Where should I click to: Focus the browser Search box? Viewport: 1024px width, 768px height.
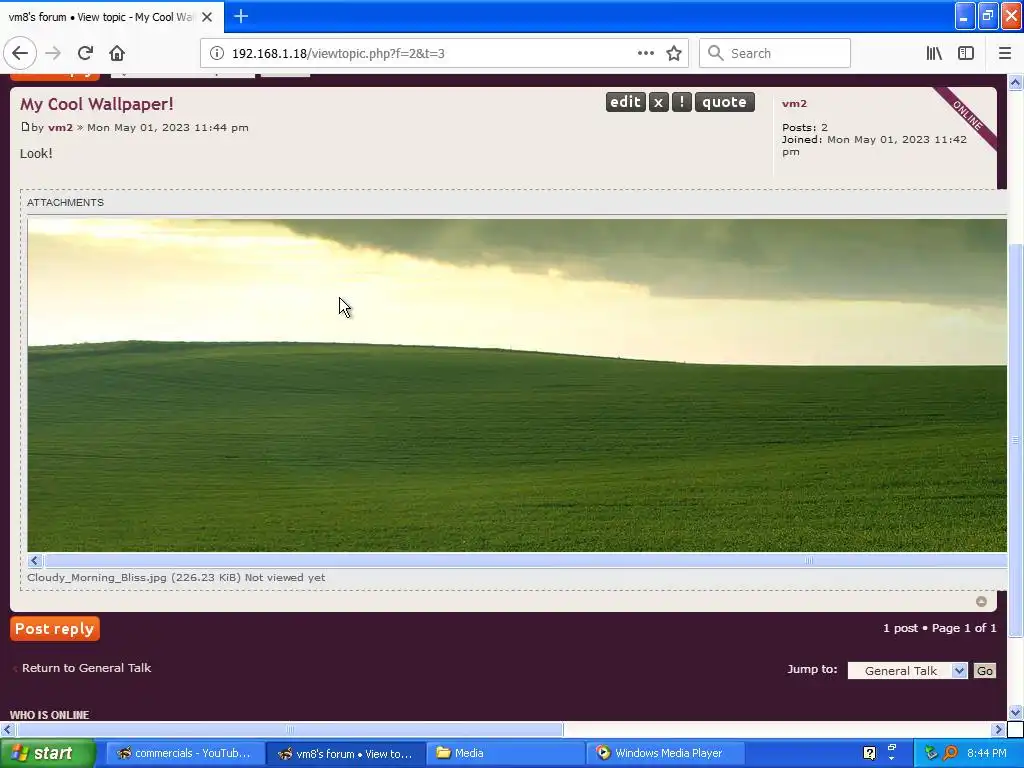point(775,53)
